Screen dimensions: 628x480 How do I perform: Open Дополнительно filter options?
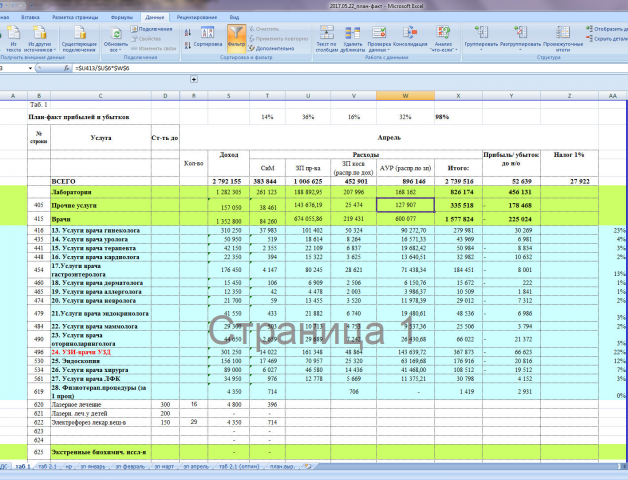click(271, 48)
